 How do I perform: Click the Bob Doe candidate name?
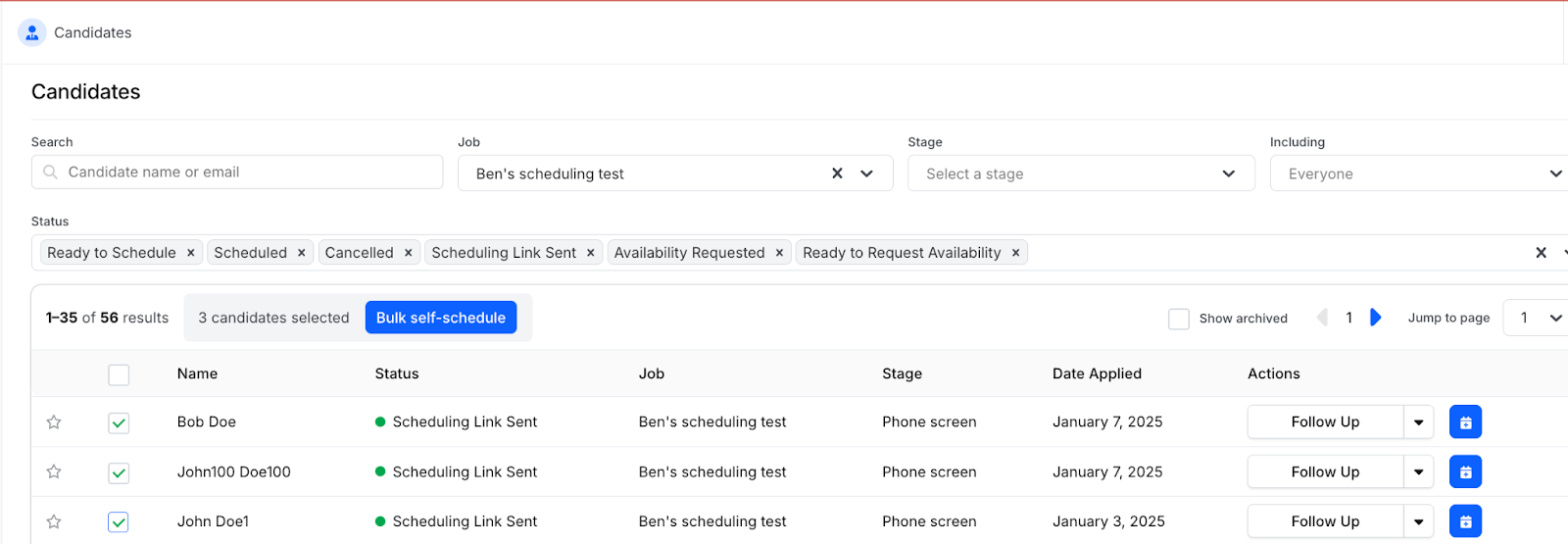pyautogui.click(x=207, y=421)
